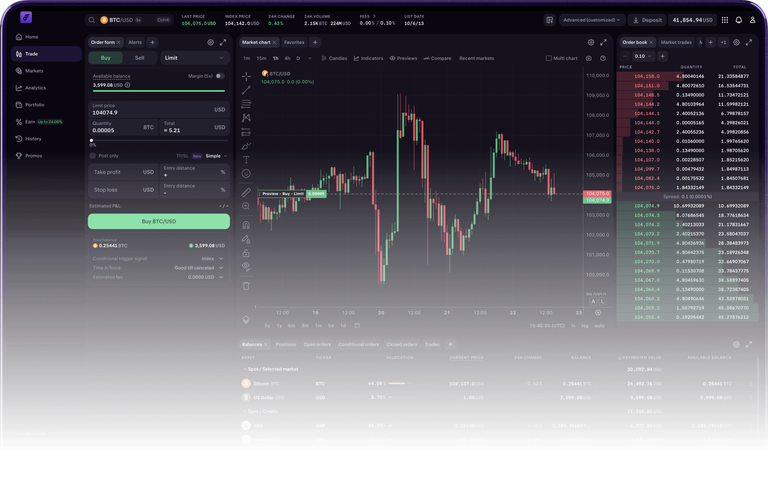Viewport: 768px width, 497px height.
Task: Open the History sidebar entry
Action: click(x=28, y=139)
